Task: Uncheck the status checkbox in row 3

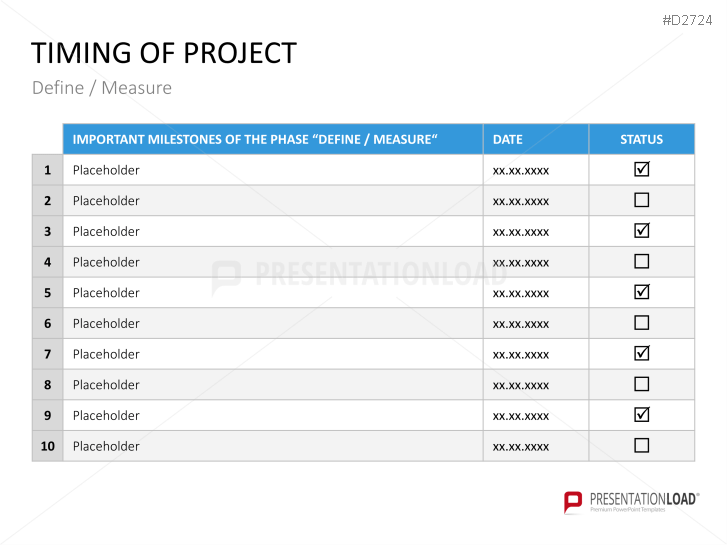Action: click(642, 230)
